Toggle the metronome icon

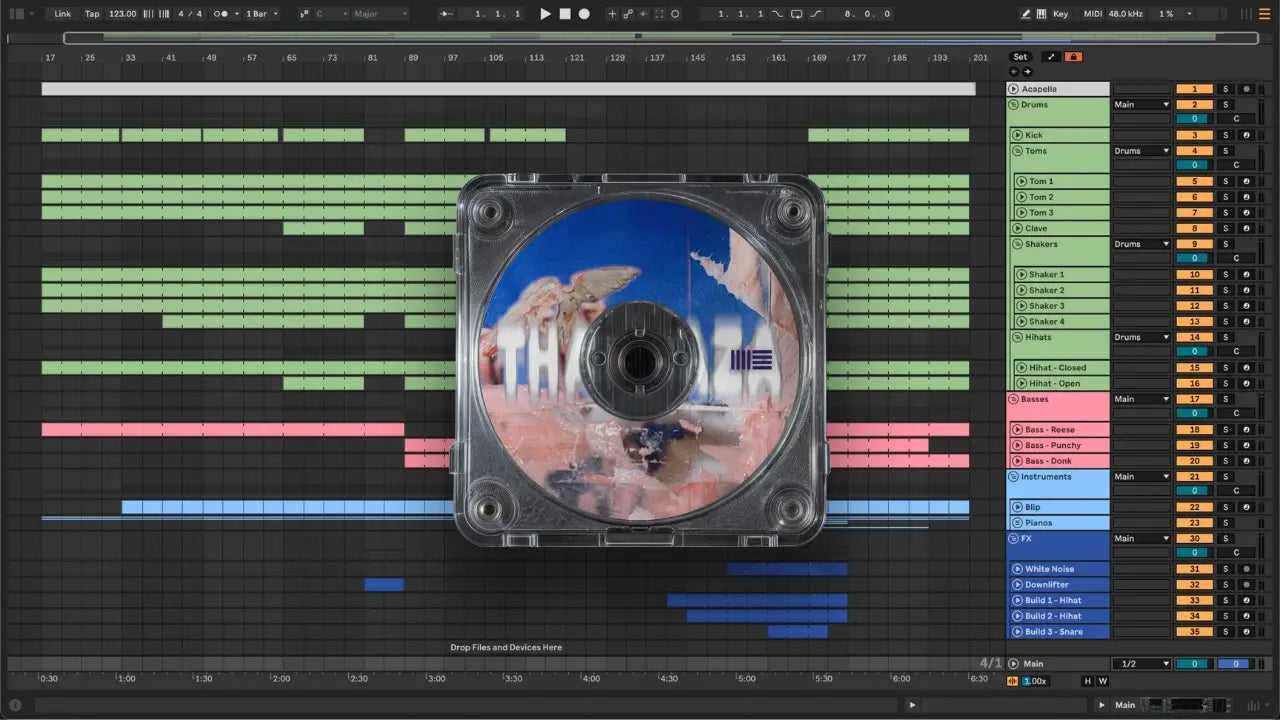click(222, 14)
